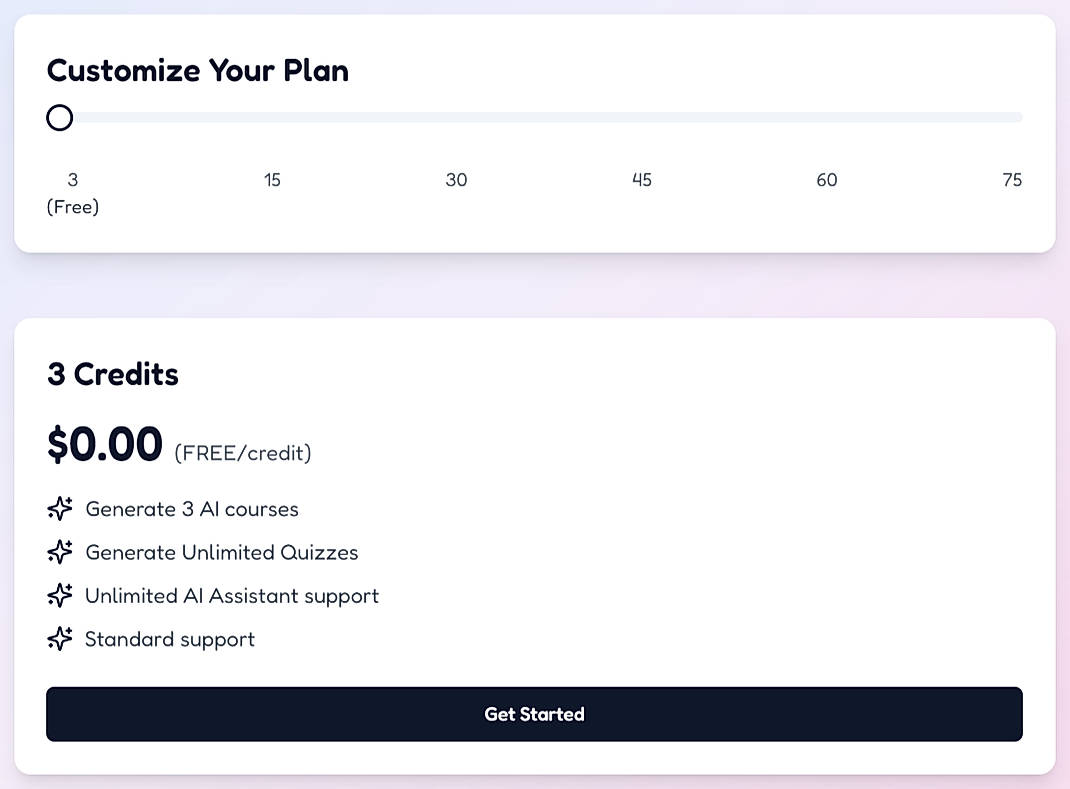Image resolution: width=1070 pixels, height=789 pixels.
Task: Click the sparkle icon beside Standard support
Action: (x=60, y=638)
